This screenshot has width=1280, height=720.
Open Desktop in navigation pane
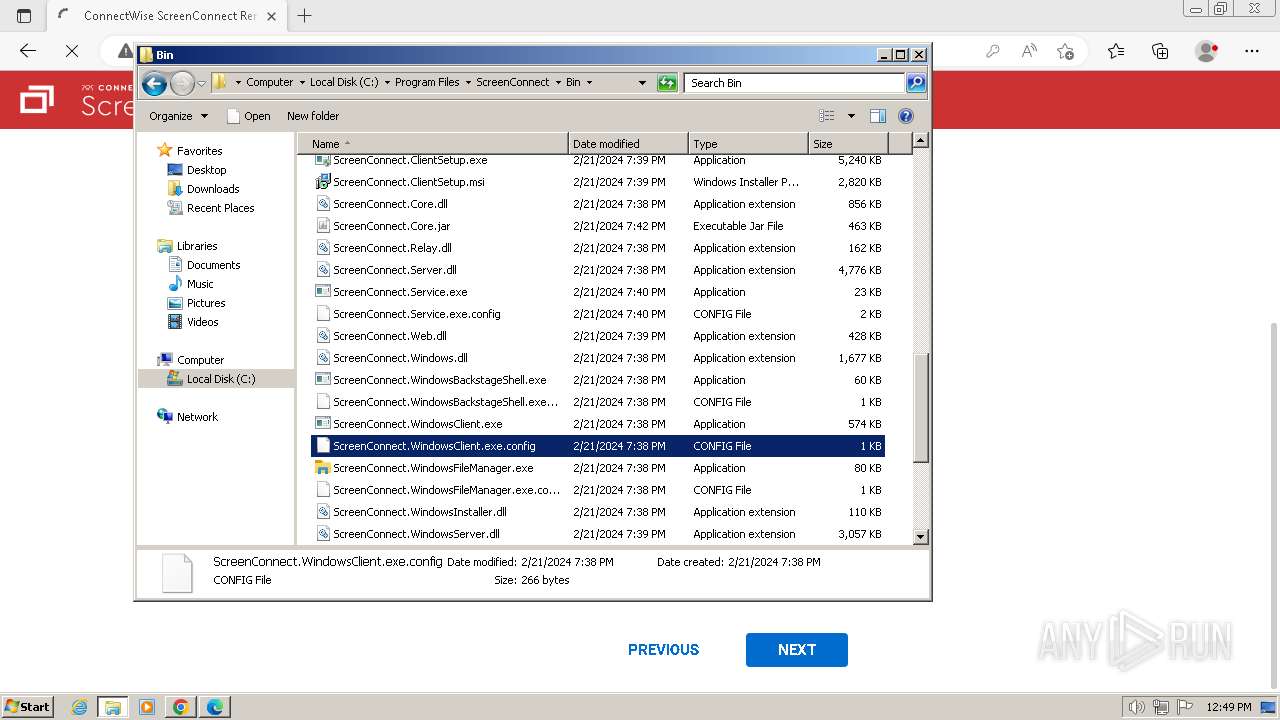pos(206,170)
